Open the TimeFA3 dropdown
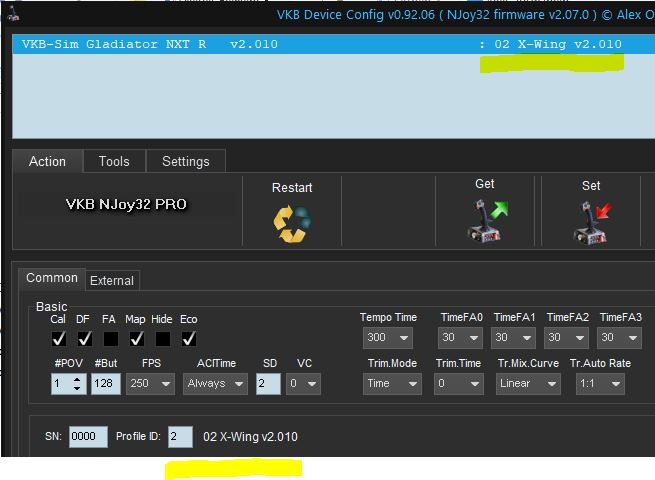Viewport: 655px width, 480px height. (x=619, y=338)
